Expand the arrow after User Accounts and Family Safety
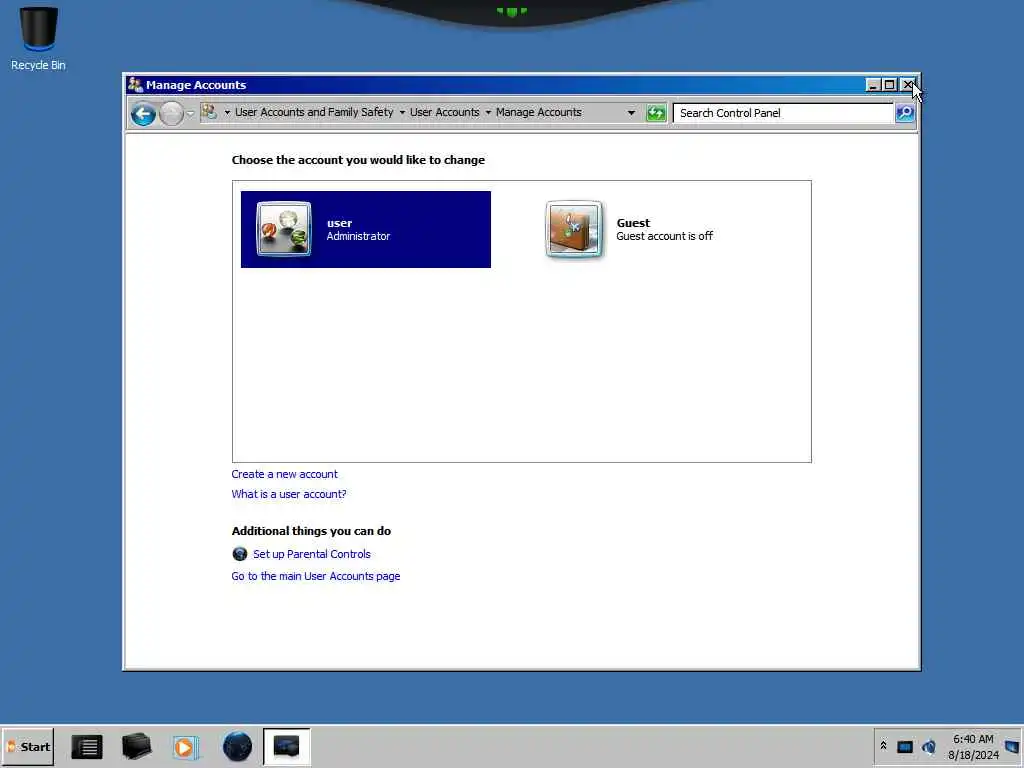This screenshot has width=1024, height=768. (402, 112)
